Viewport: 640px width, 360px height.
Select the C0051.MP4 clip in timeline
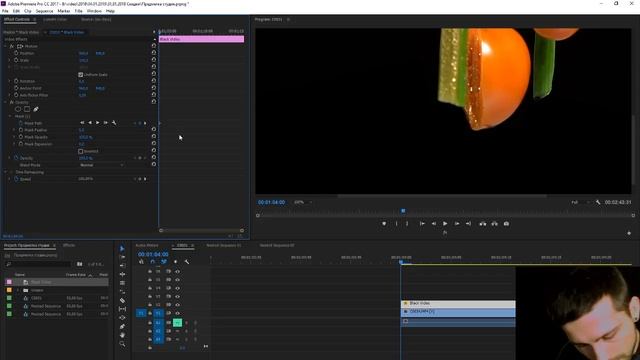click(458, 312)
